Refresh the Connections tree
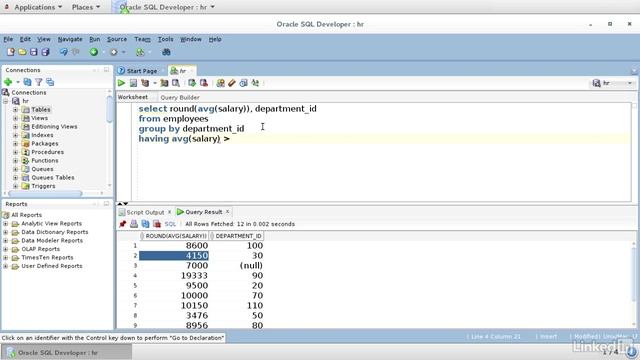 27,82
